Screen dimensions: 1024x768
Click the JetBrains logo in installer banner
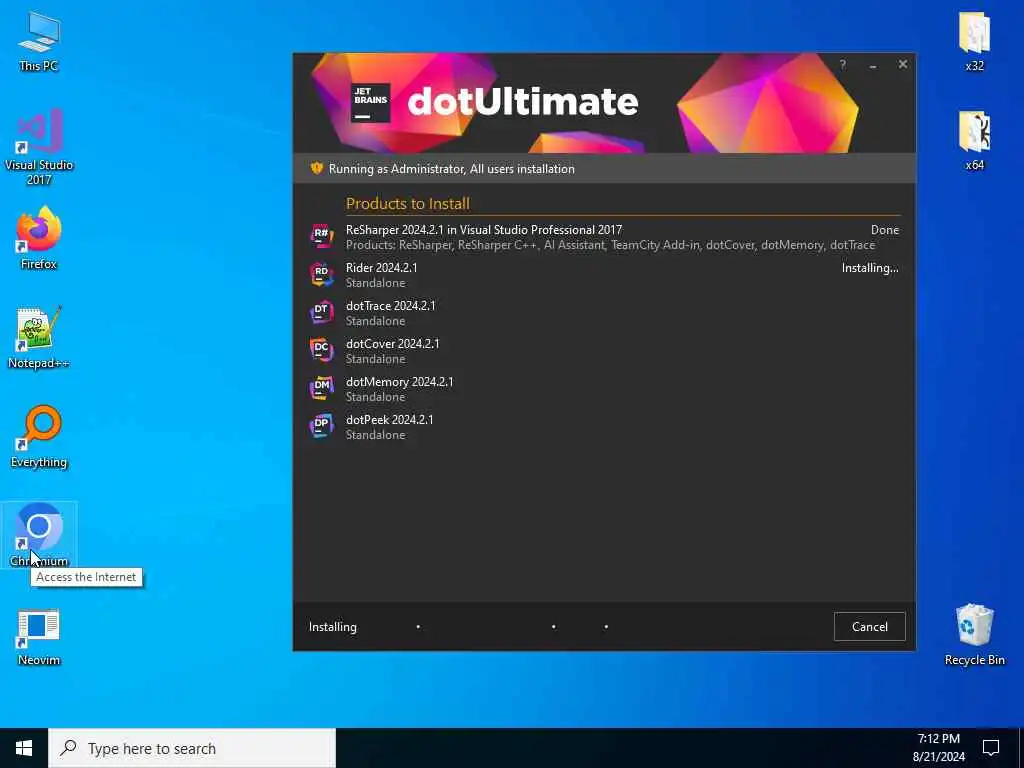(370, 103)
